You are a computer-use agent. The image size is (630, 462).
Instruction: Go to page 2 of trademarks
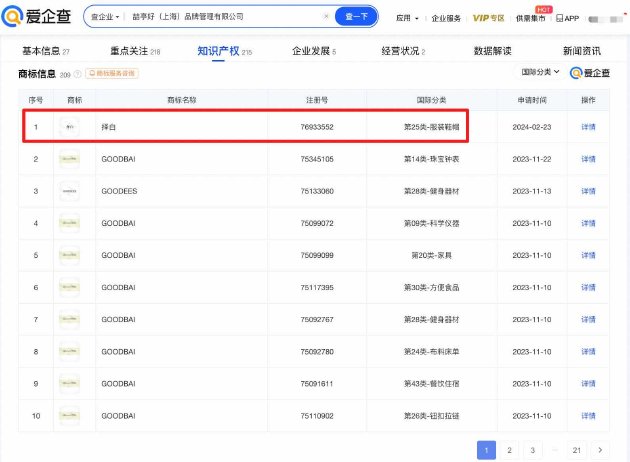(509, 450)
